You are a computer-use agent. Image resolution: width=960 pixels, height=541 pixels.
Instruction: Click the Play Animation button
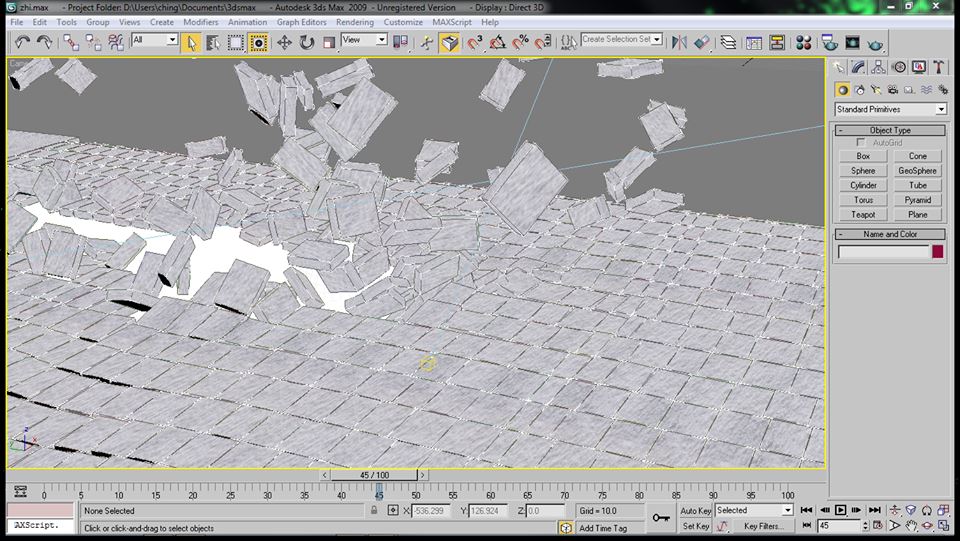840,510
